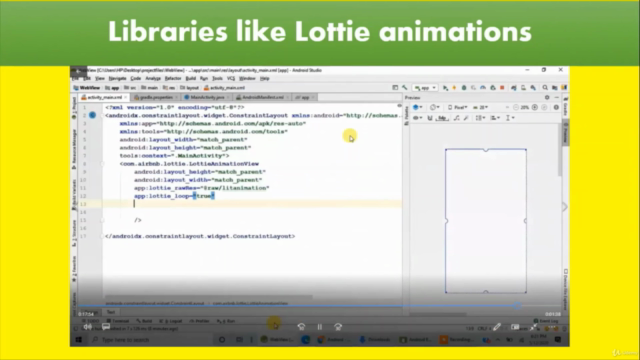The width and height of the screenshot is (640, 360).
Task: Click the layout breadcrumb in navigation bar
Action: [189, 88]
